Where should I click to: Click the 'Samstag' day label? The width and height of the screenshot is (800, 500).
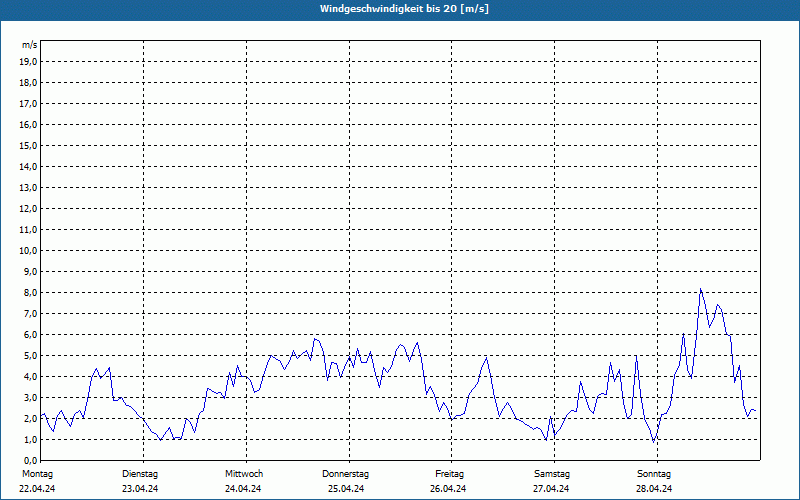tap(552, 474)
